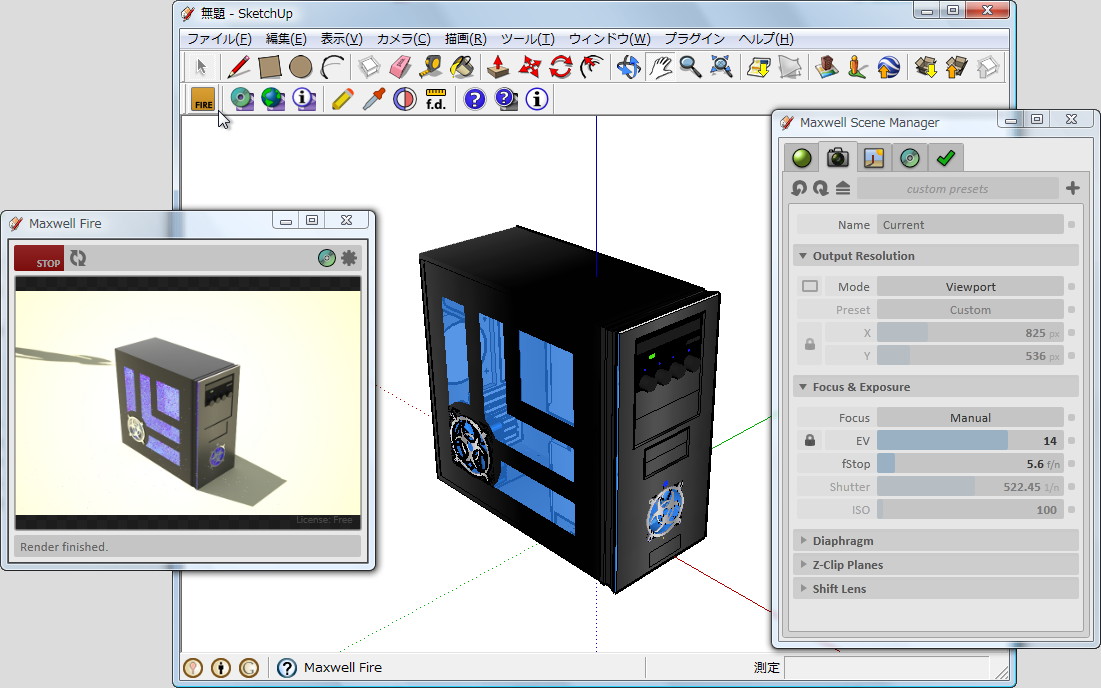Viewport: 1101px width, 688px height.
Task: Click the globe icon in the Maxwell toolbar
Action: click(272, 99)
